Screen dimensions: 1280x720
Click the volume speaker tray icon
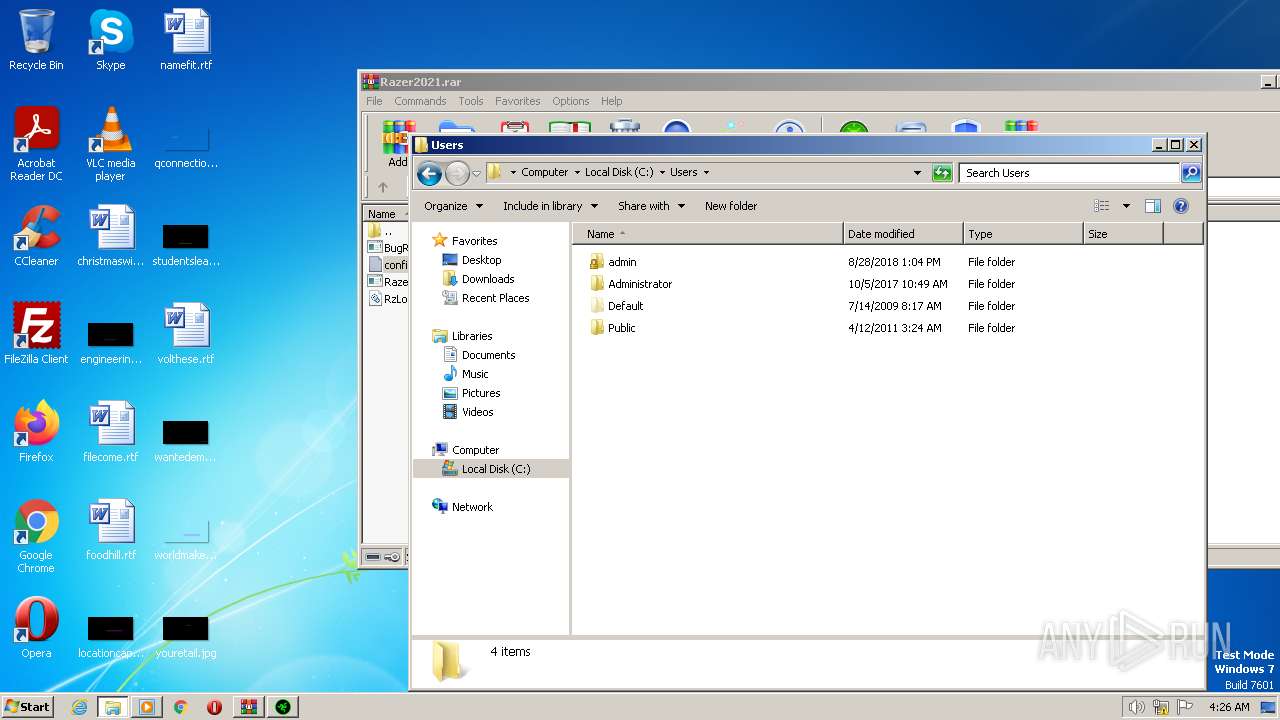[x=1136, y=707]
